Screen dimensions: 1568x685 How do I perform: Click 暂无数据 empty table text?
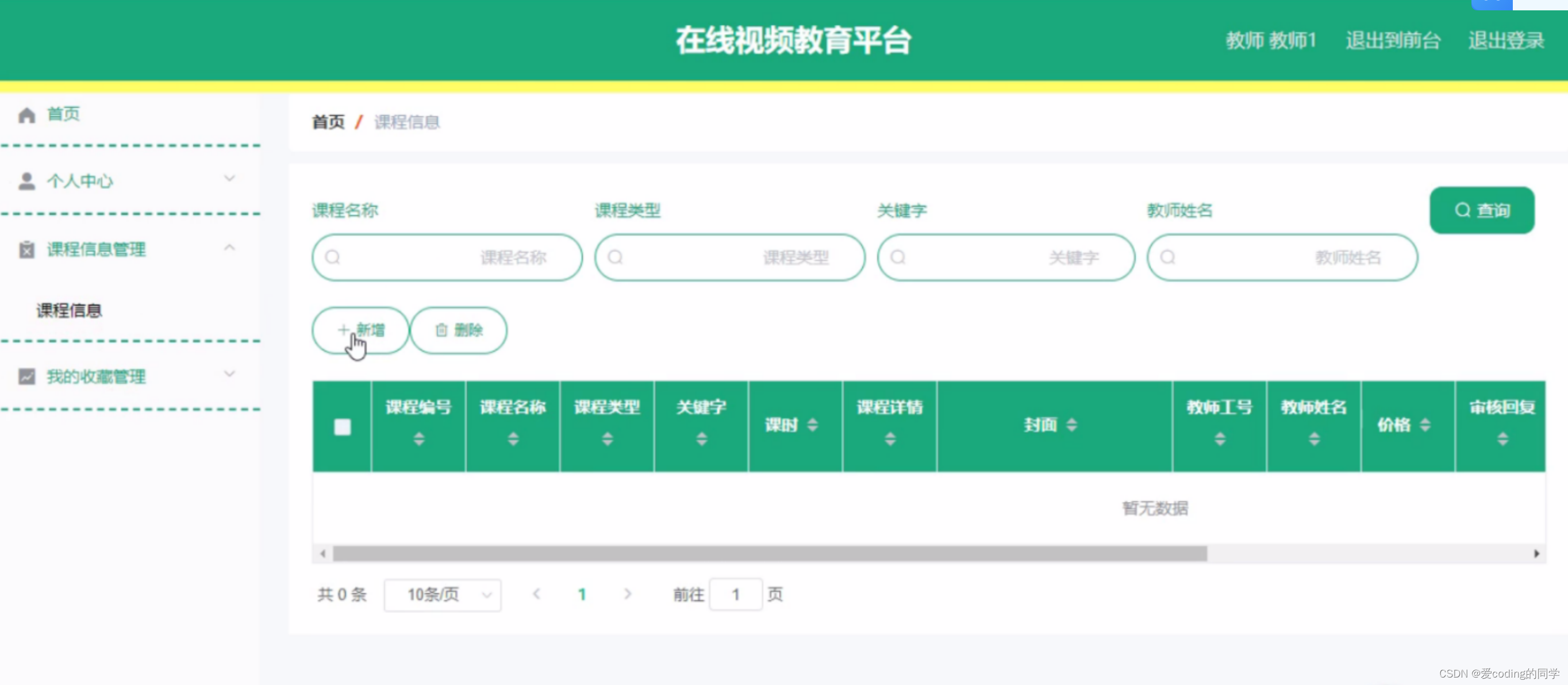tap(1155, 508)
